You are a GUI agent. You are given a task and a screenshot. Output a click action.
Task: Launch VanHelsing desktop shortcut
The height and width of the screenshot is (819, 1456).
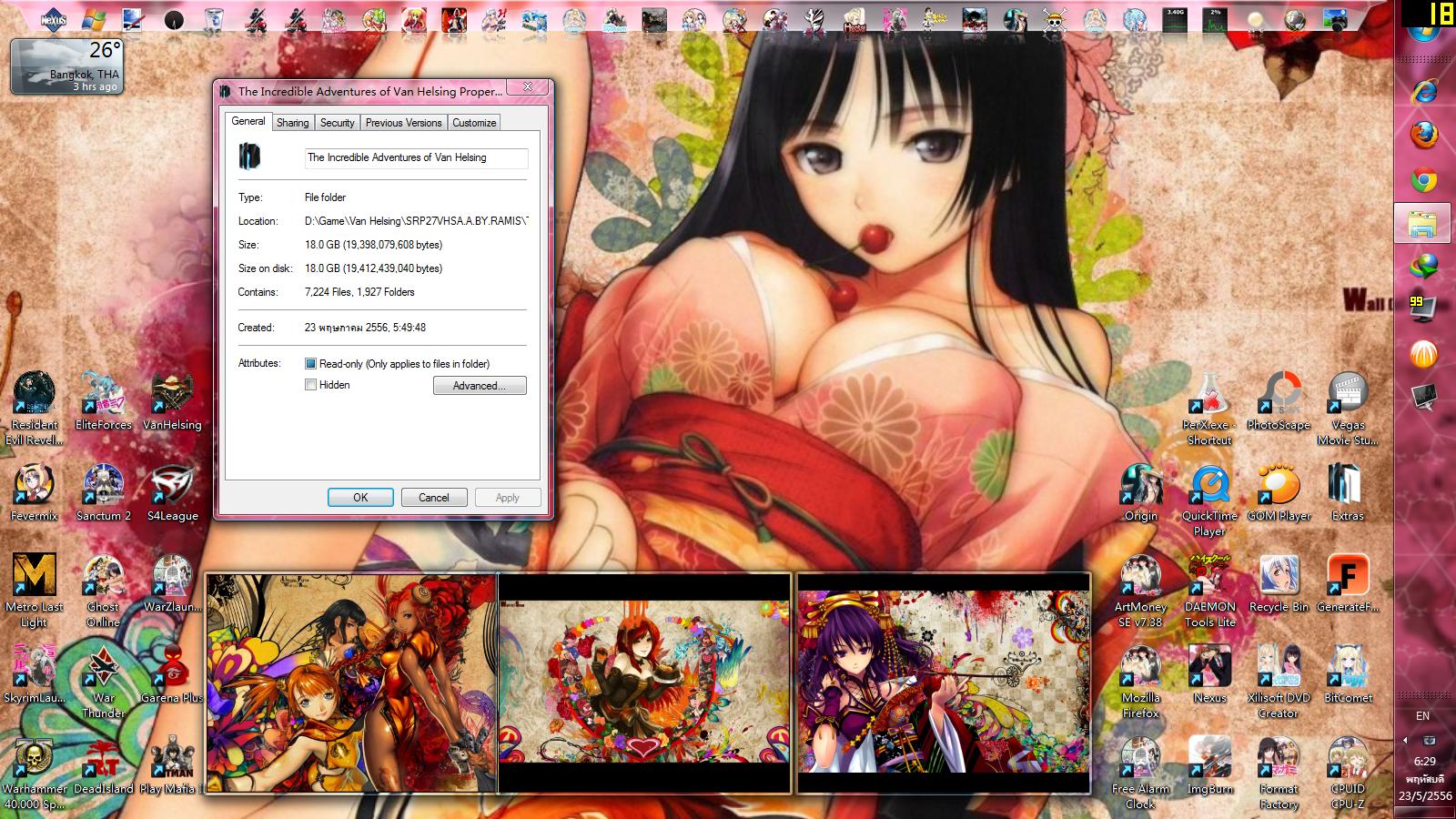point(172,401)
